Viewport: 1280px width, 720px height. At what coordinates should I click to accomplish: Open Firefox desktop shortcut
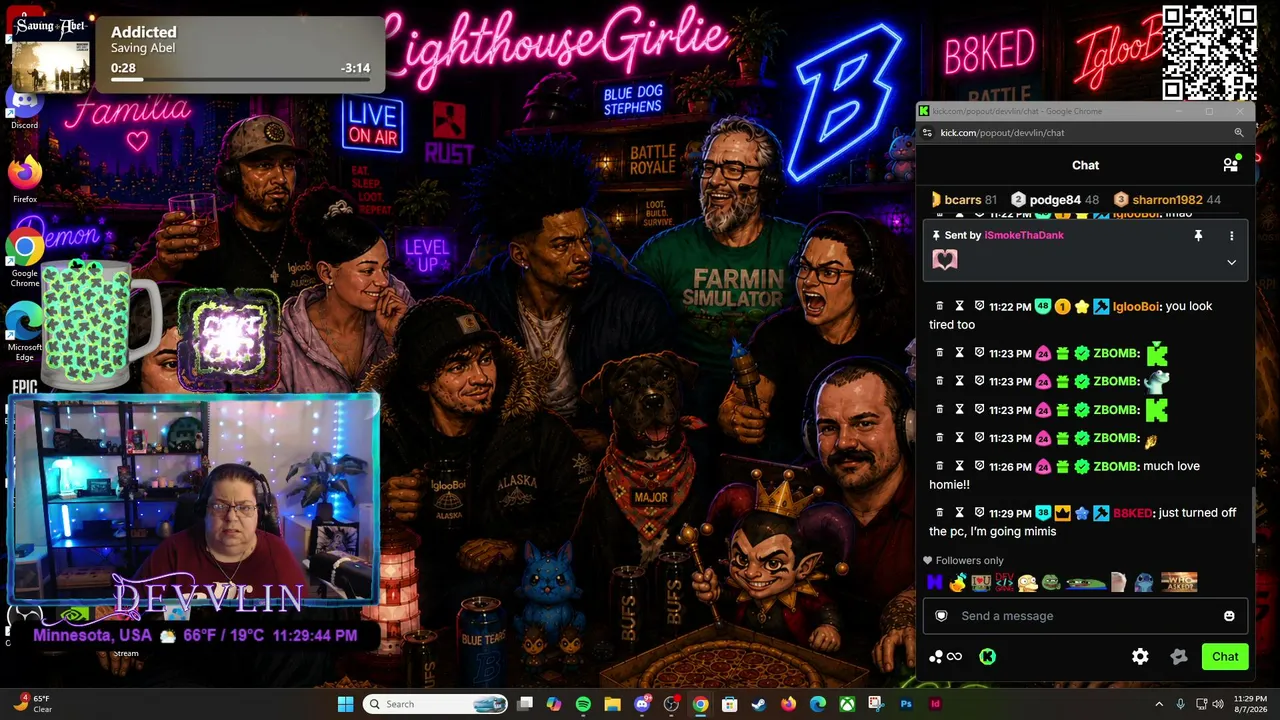(x=24, y=180)
